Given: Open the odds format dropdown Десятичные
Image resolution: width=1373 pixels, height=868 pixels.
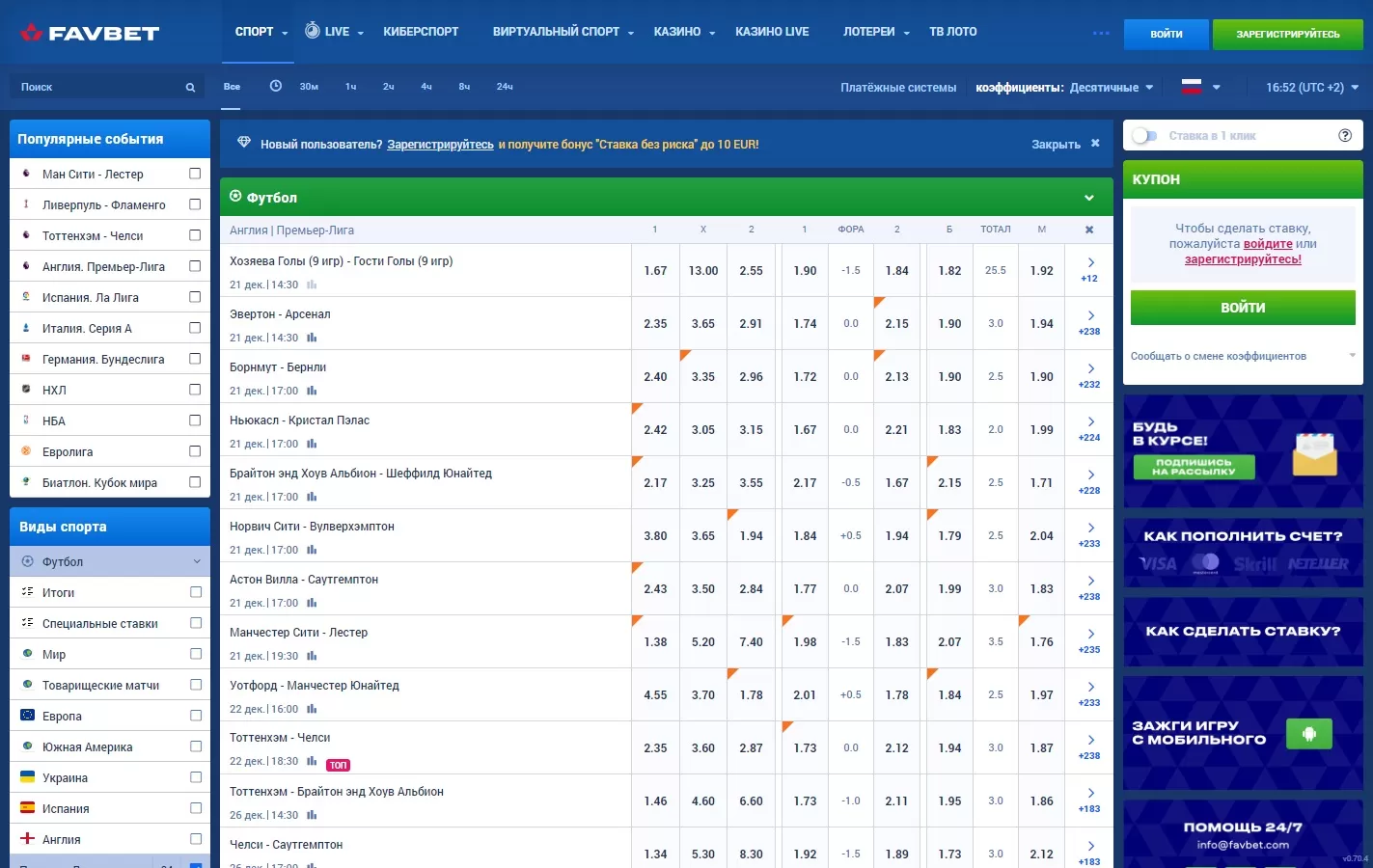Looking at the screenshot, I should pyautogui.click(x=1112, y=88).
